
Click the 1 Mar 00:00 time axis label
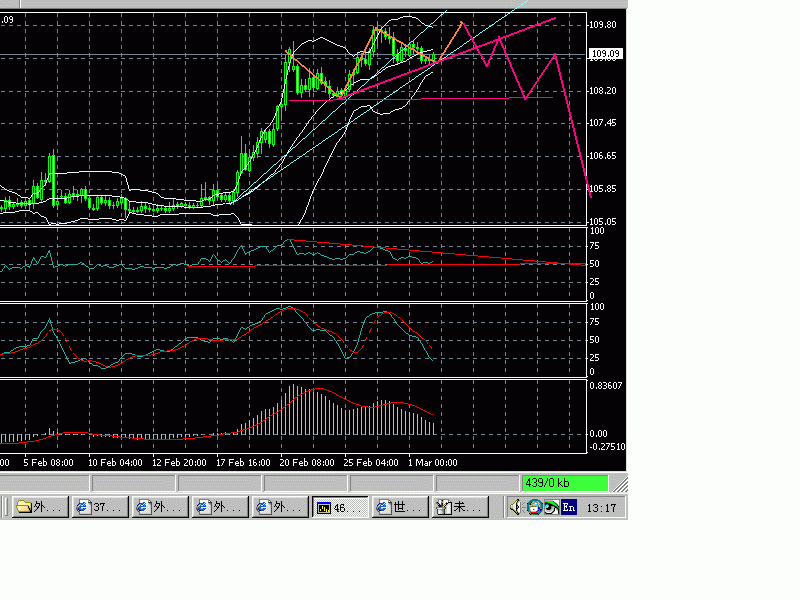tap(433, 463)
